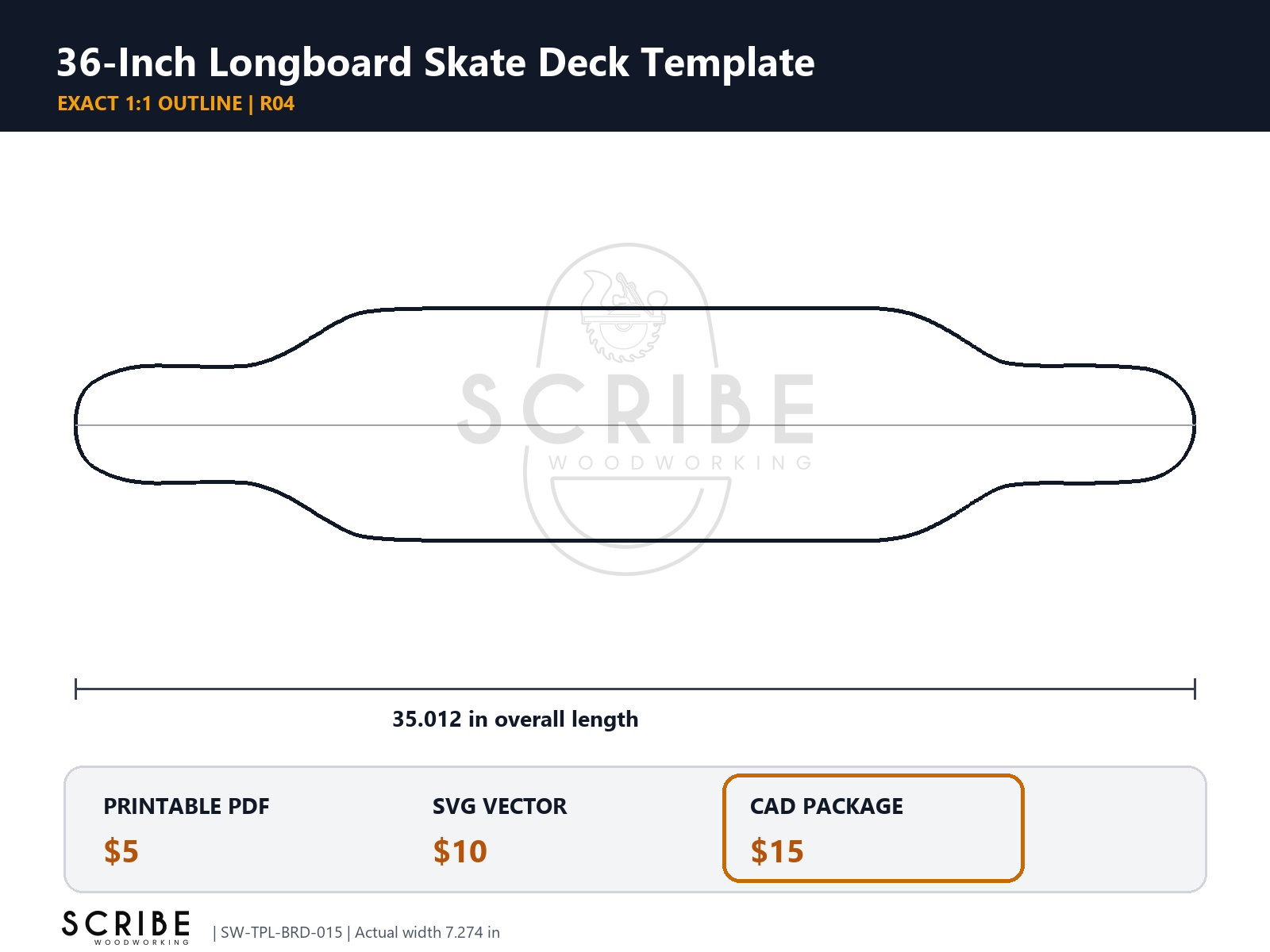
Task: Click the $15 price label
Action: pyautogui.click(x=777, y=851)
